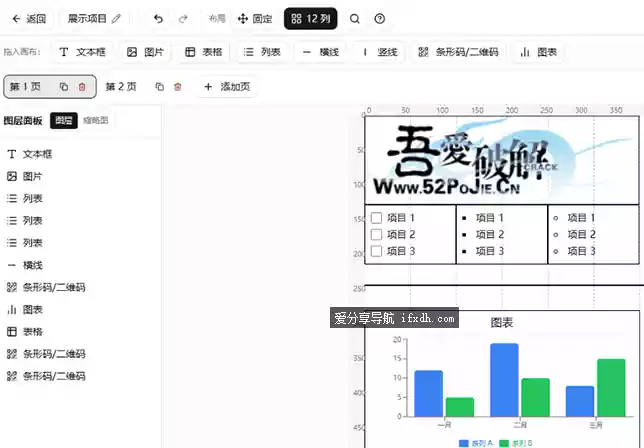Switch to the 第 2 页 tab
This screenshot has width=644, height=448.
pos(121,87)
